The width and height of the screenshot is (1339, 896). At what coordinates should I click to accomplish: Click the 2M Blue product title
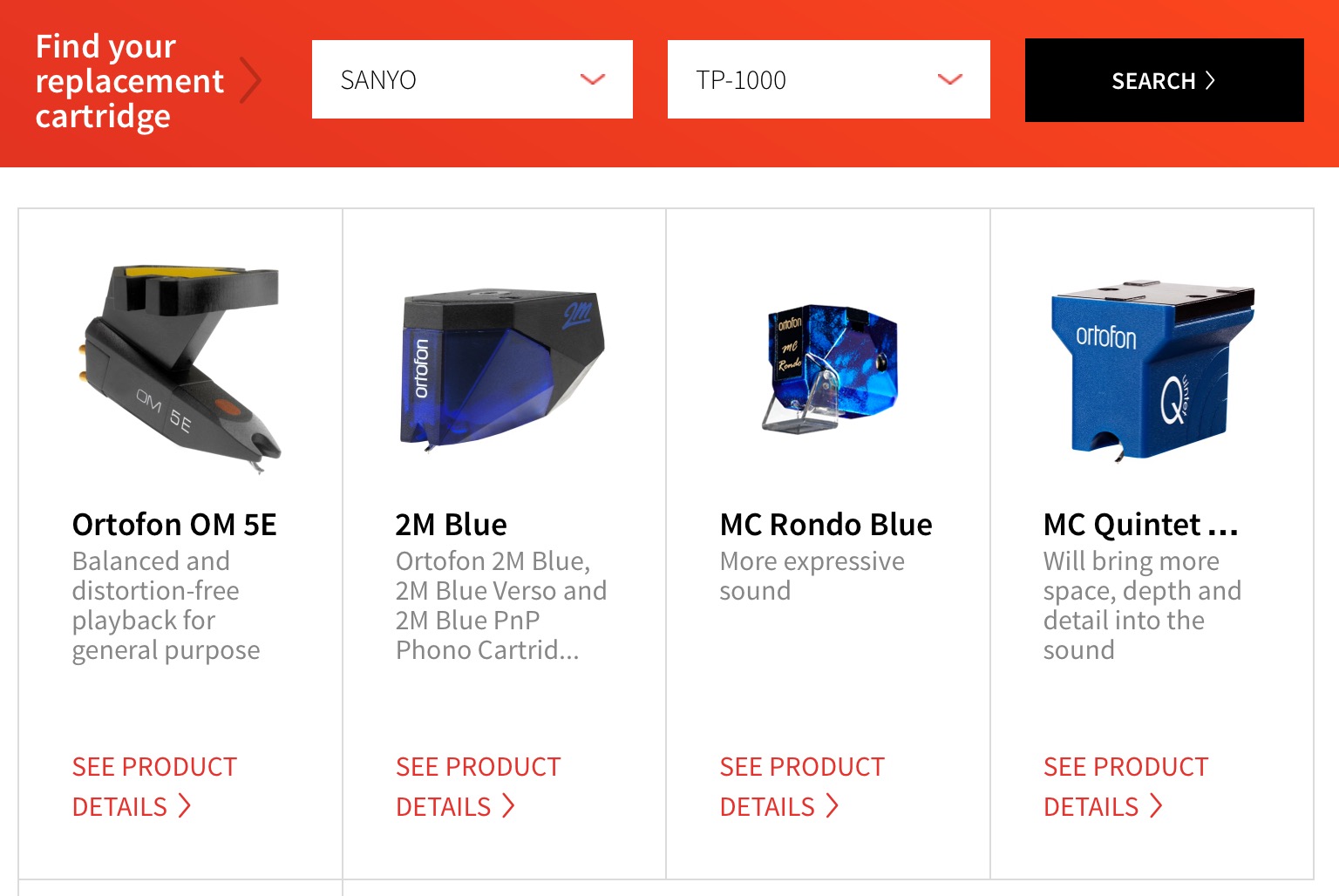(x=452, y=525)
